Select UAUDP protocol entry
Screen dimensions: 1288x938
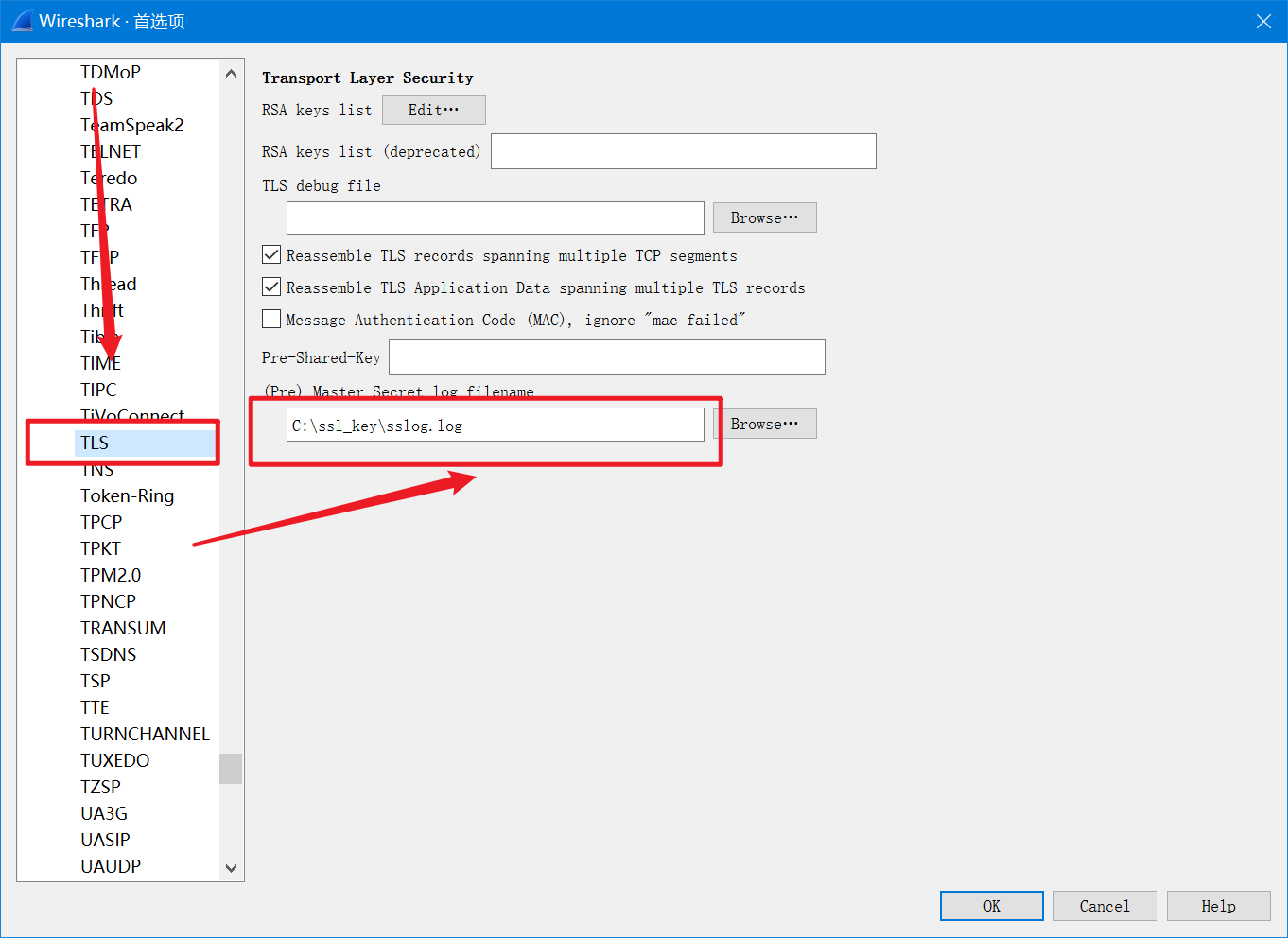(111, 866)
